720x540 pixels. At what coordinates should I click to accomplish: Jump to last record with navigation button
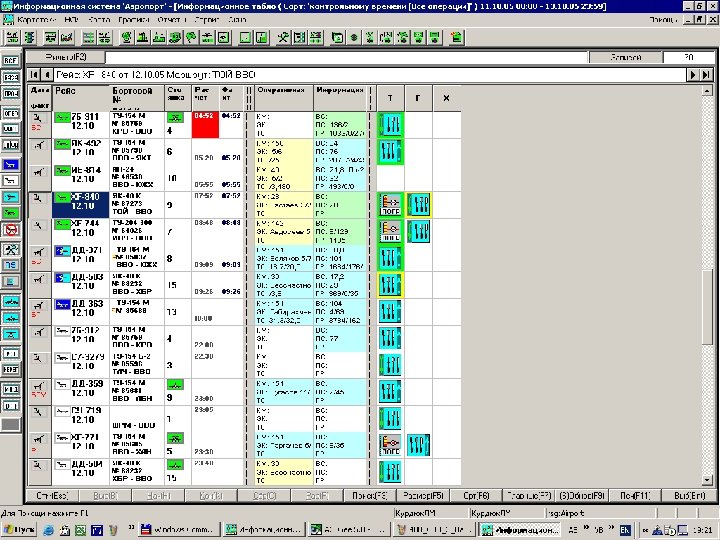pos(706,74)
